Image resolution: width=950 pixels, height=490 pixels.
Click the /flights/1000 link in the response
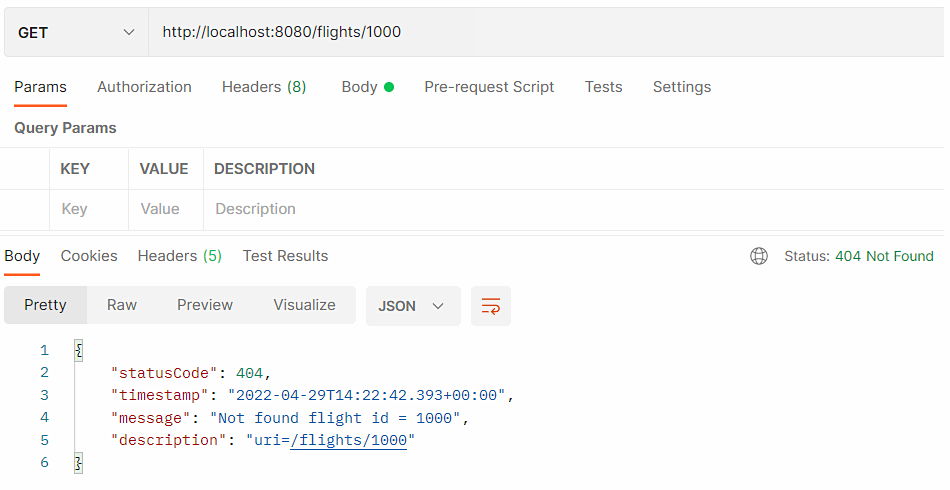(x=348, y=440)
